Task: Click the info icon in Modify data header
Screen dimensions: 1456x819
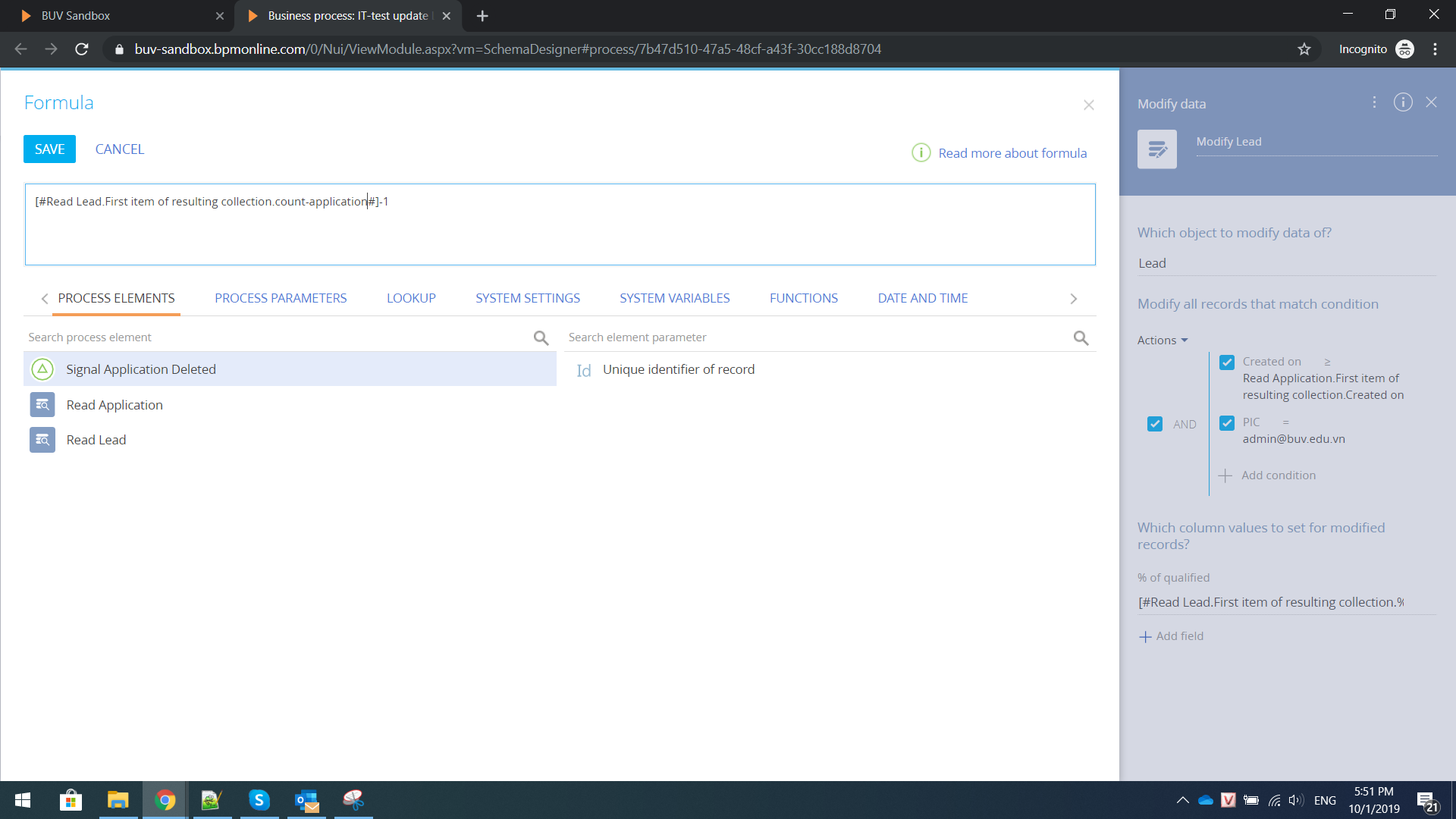Action: (x=1403, y=102)
